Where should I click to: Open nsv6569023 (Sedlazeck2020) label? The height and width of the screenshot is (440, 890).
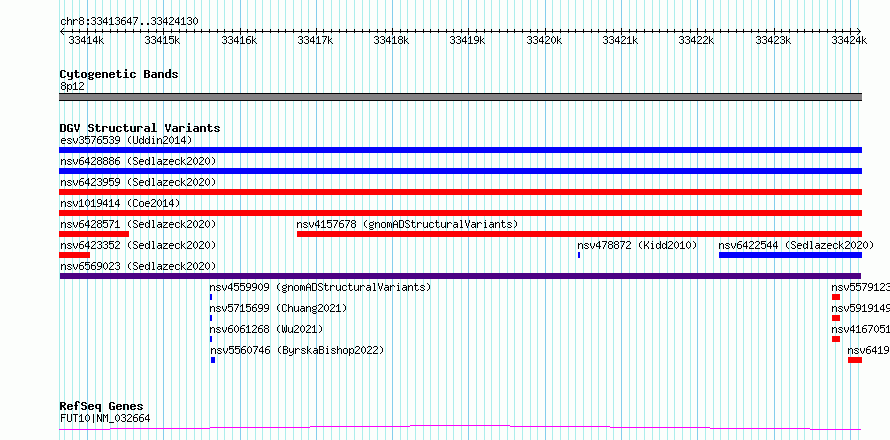pos(138,266)
